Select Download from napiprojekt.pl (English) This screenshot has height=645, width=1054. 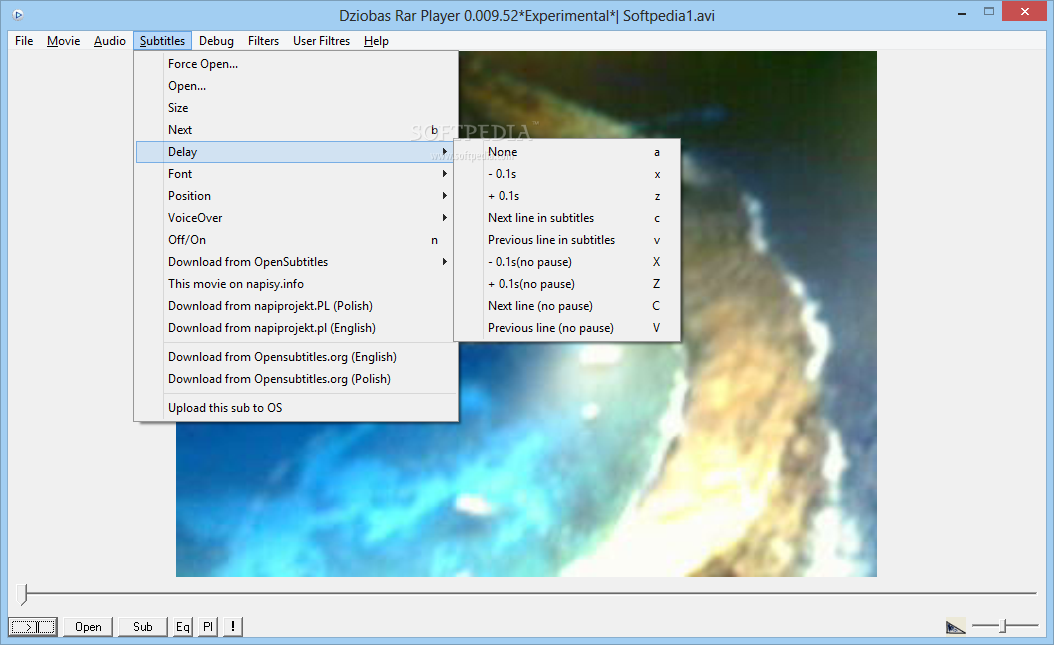(x=296, y=328)
